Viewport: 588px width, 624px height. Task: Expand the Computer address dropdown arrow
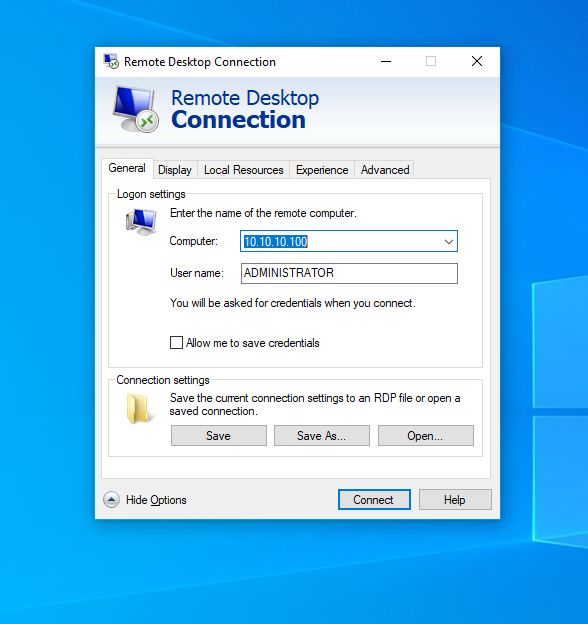[x=449, y=241]
